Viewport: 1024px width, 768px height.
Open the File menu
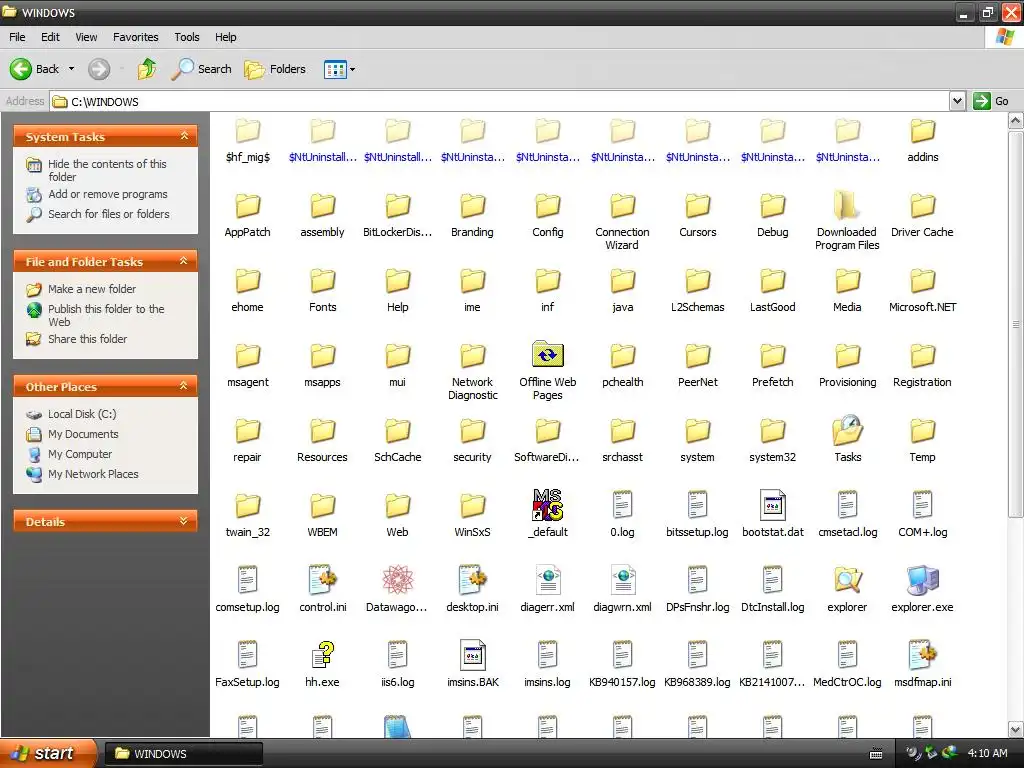(17, 37)
